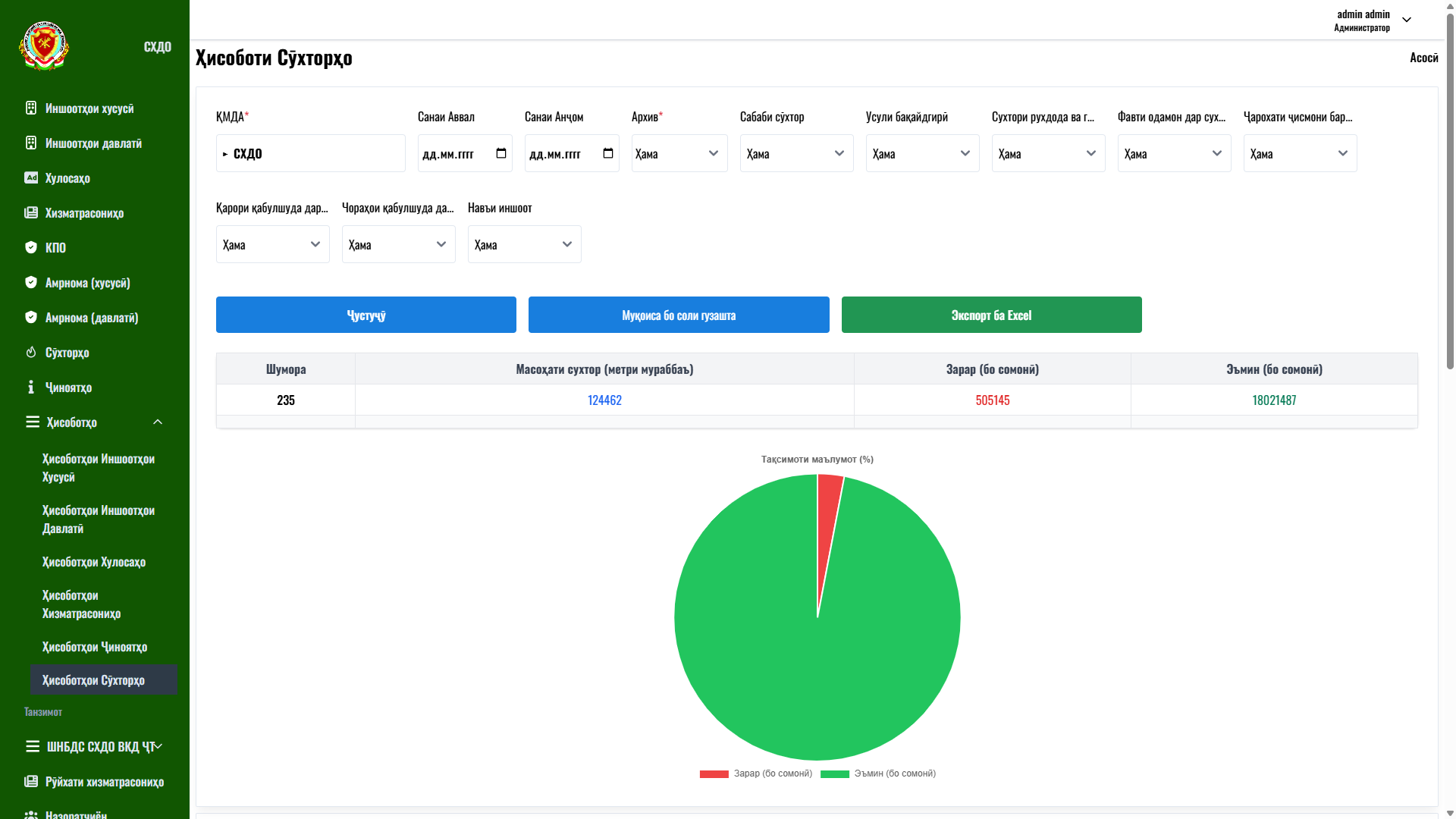Open Ҳисоботҳои Иншоотҳои Хусусӣ submenu item
The height and width of the screenshot is (819, 1456).
(x=103, y=468)
